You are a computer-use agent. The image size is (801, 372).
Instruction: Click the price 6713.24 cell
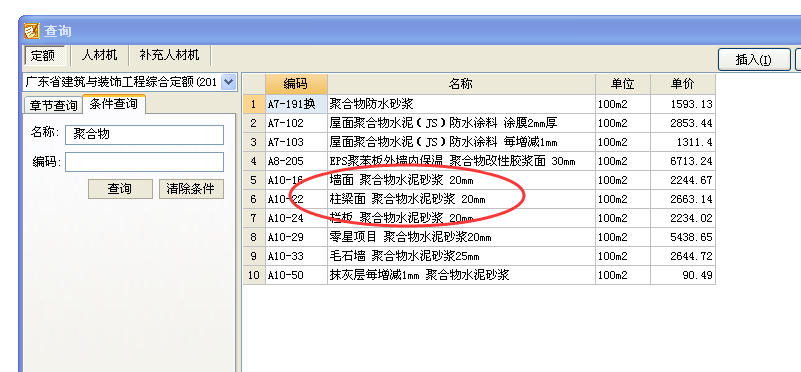pyautogui.click(x=682, y=161)
